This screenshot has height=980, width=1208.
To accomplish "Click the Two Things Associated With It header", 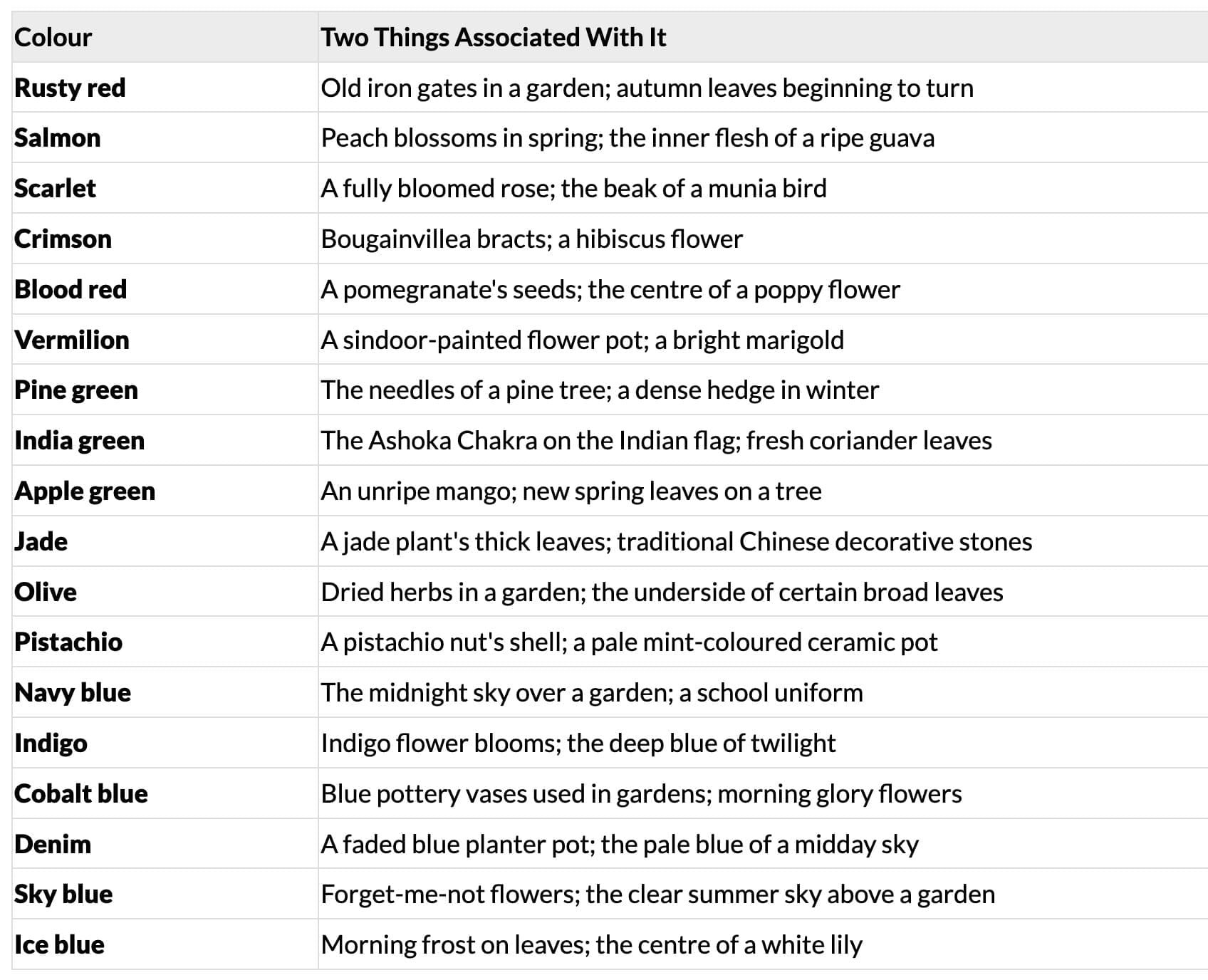I will pyautogui.click(x=493, y=37).
